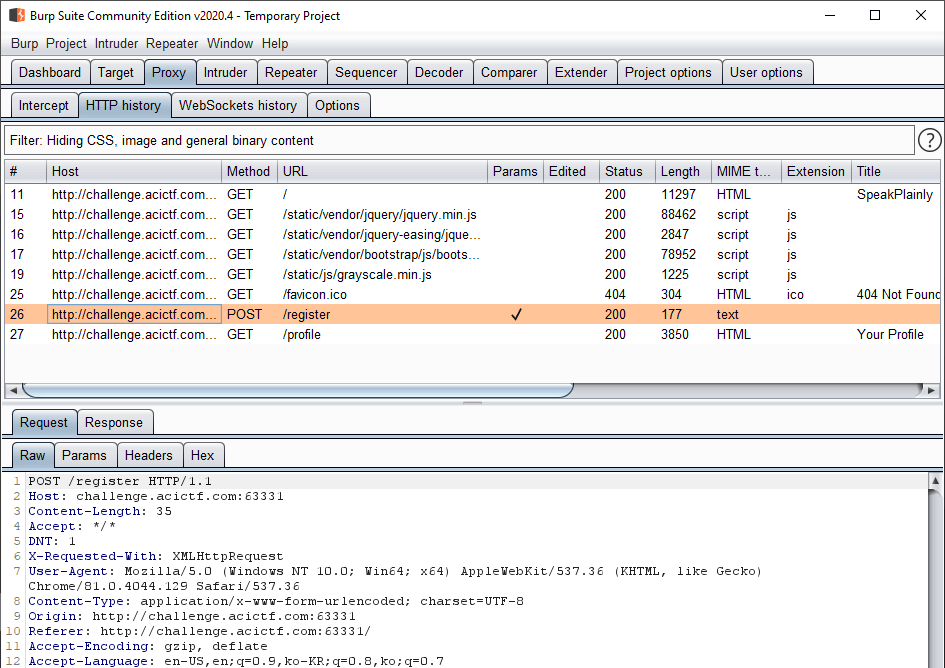The image size is (945, 668).
Task: Open the Window menu
Action: click(x=230, y=43)
